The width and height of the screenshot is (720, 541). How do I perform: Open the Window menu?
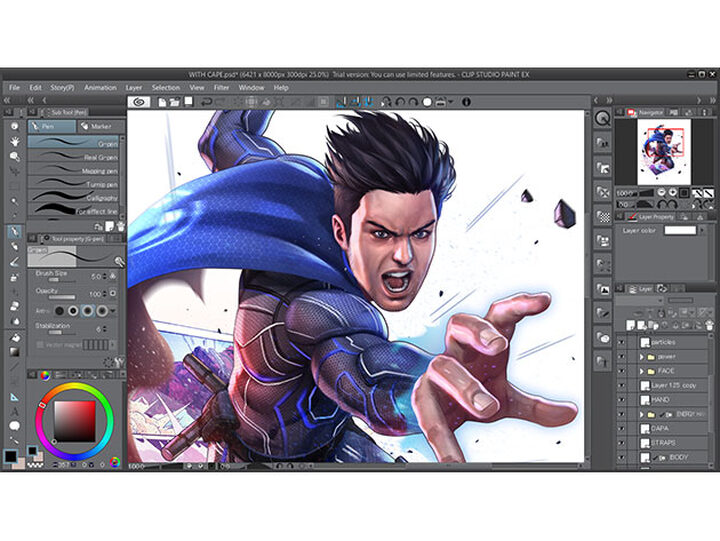point(251,87)
